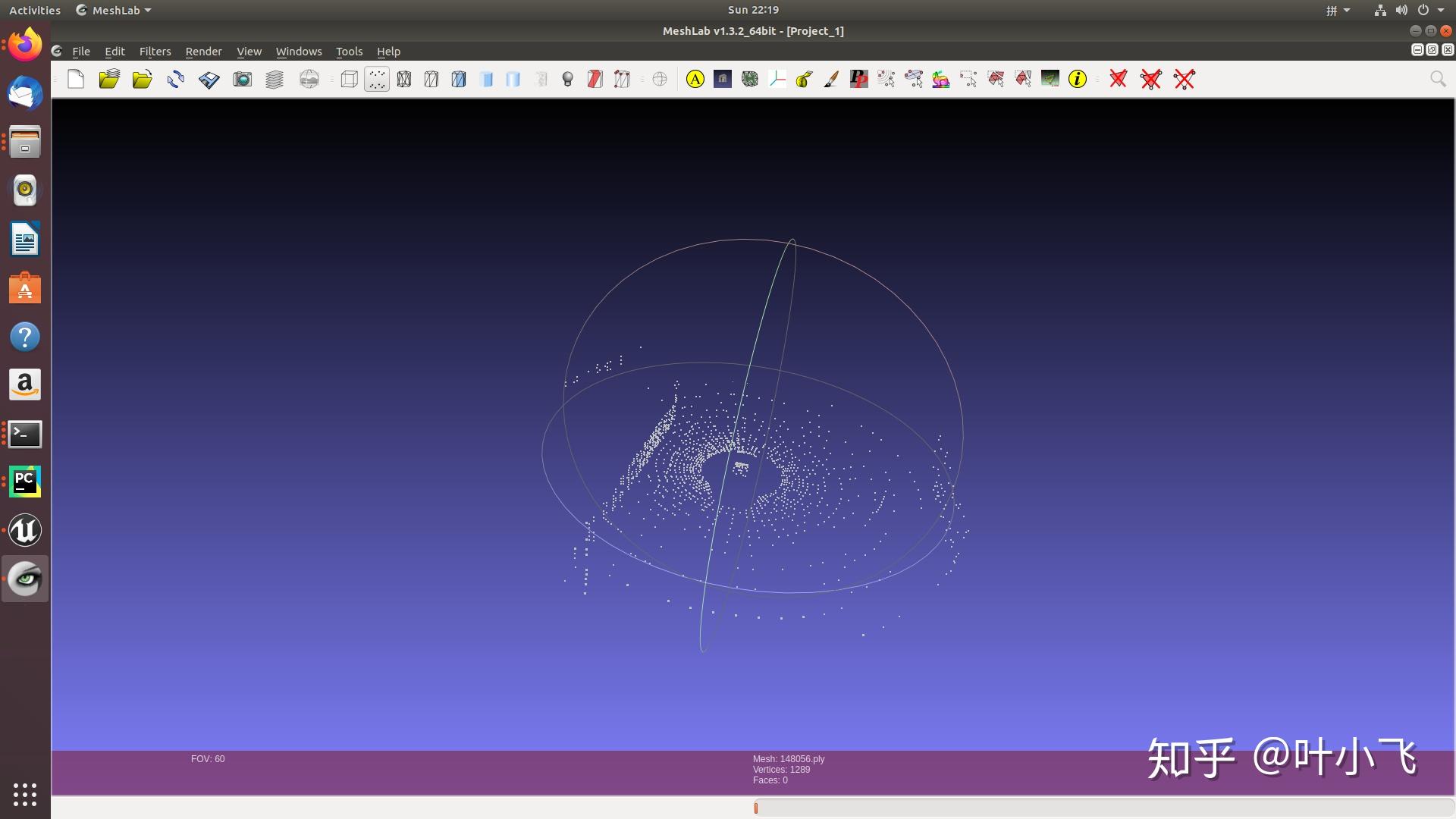The image size is (1456, 819).
Task: Click the Reload mesh arrows icon
Action: (175, 79)
